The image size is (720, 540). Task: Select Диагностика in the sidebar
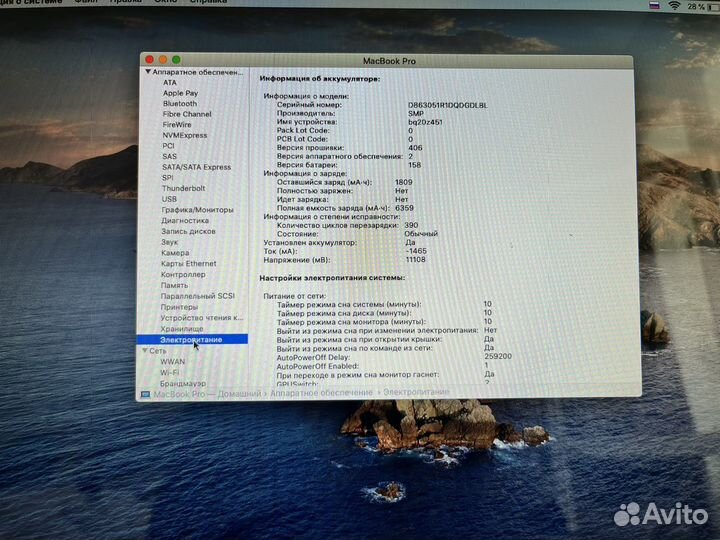185,221
